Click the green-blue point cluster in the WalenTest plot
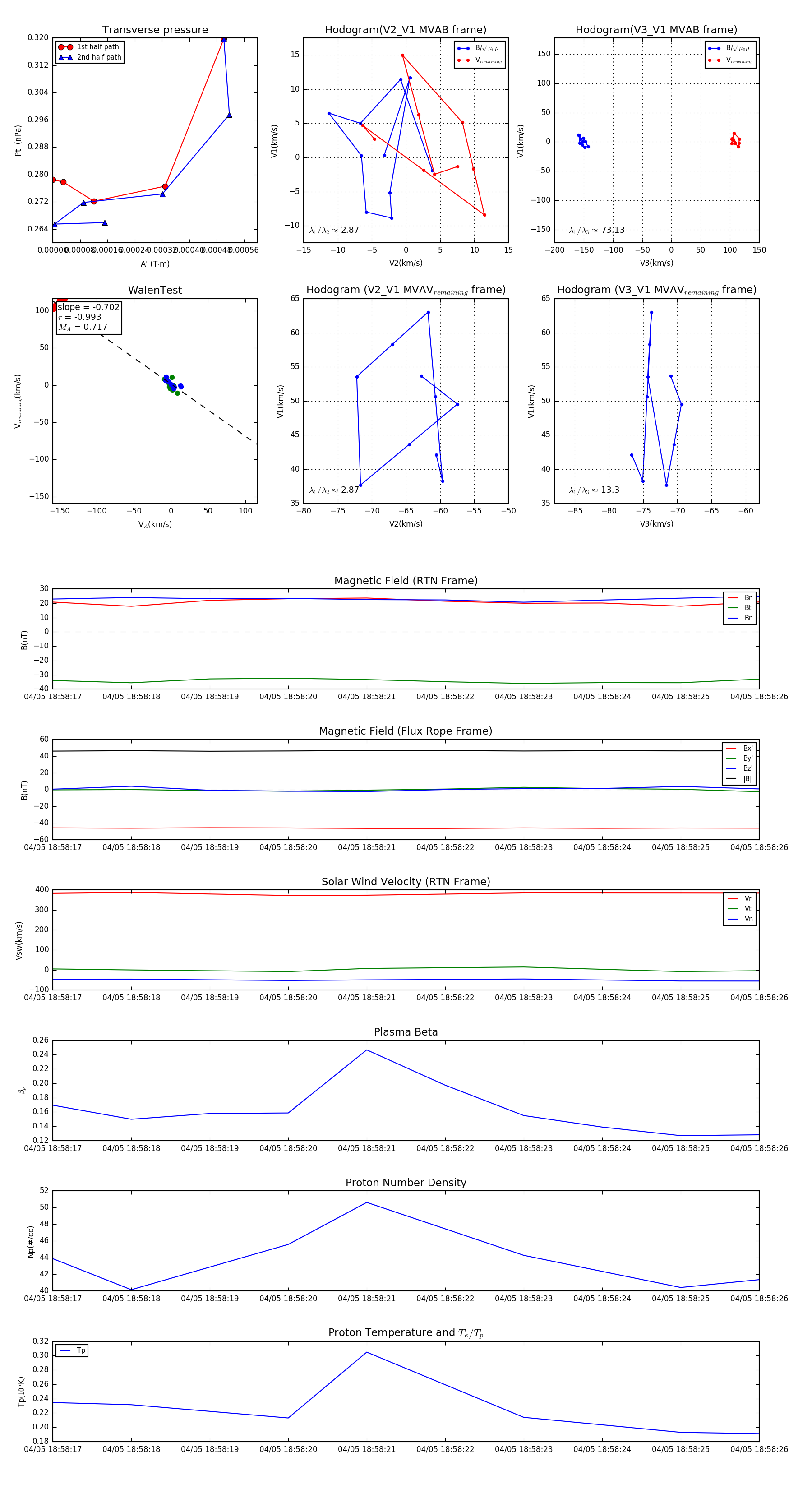This screenshot has height=1489, width=812. 171,384
